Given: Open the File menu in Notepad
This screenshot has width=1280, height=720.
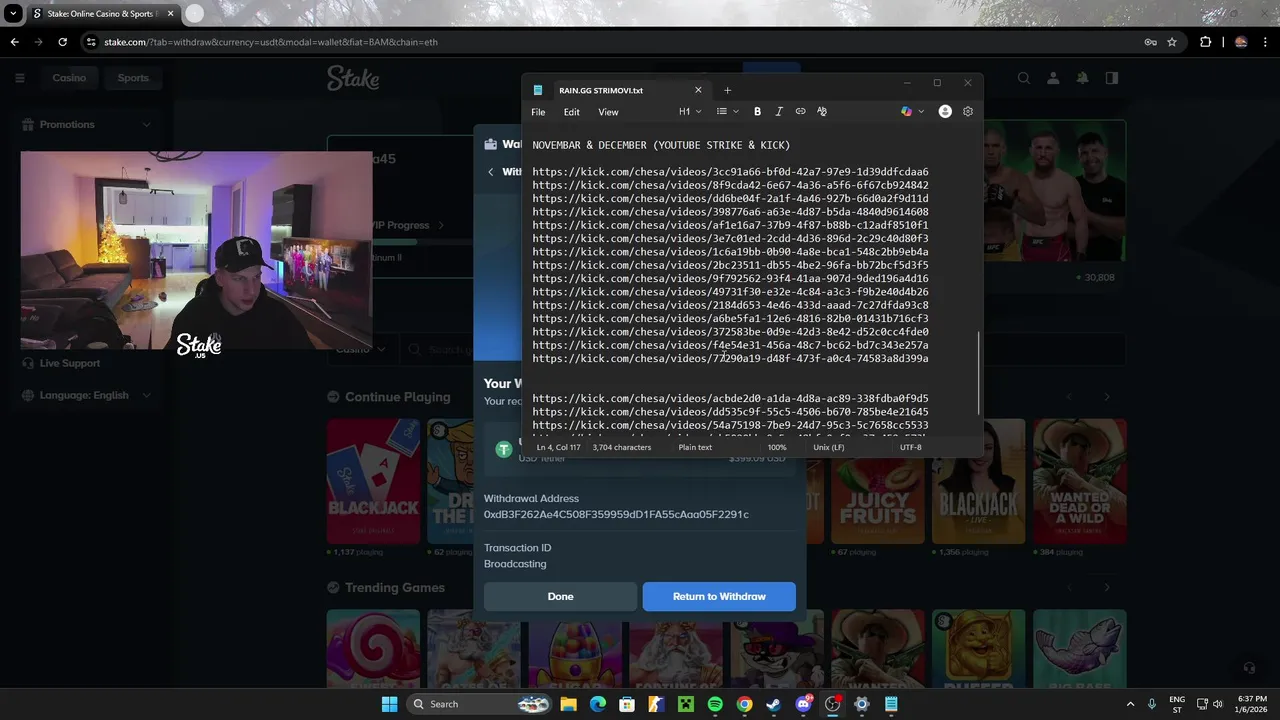Looking at the screenshot, I should click(x=538, y=112).
